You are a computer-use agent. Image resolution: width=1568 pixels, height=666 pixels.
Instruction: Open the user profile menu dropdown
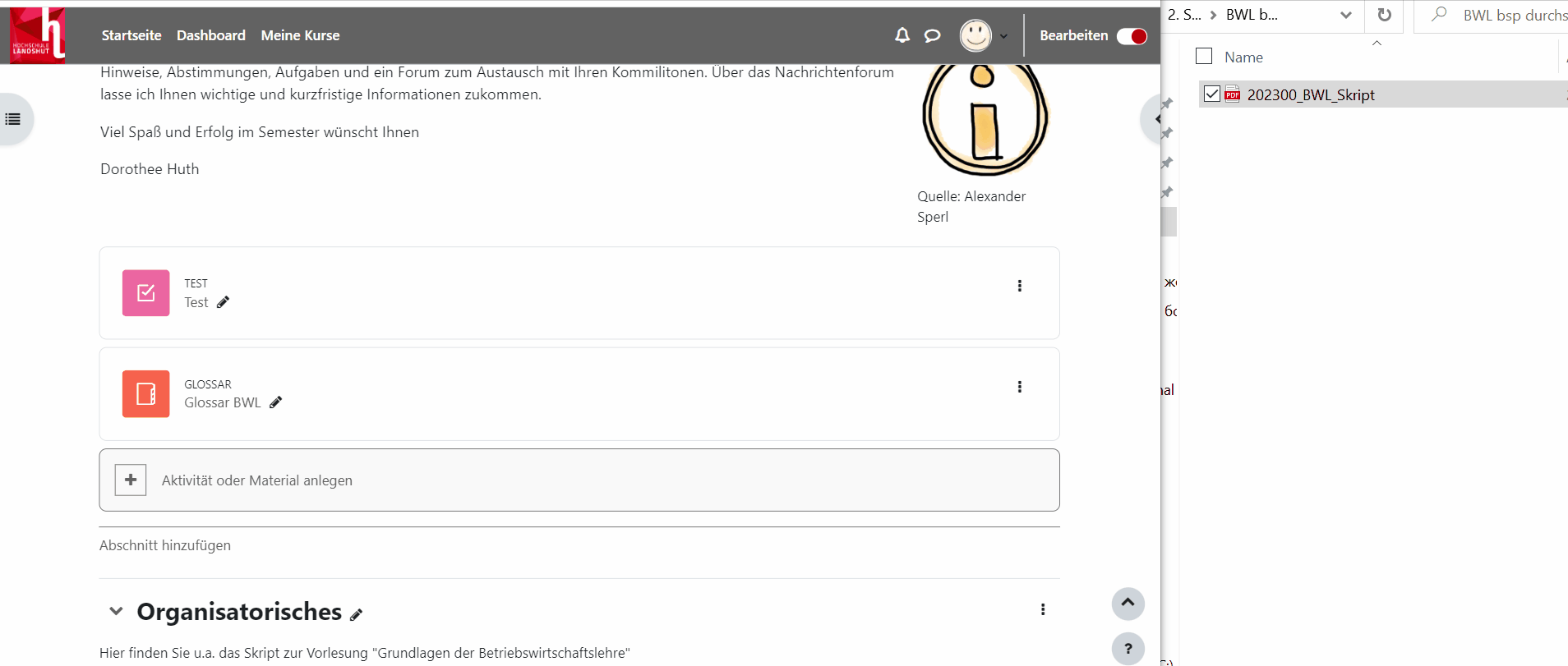(984, 36)
